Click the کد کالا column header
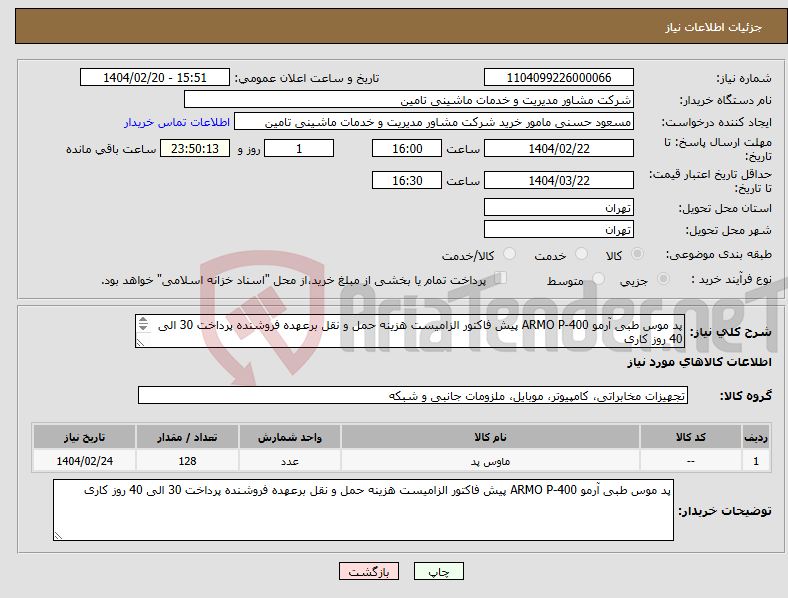 [691, 437]
